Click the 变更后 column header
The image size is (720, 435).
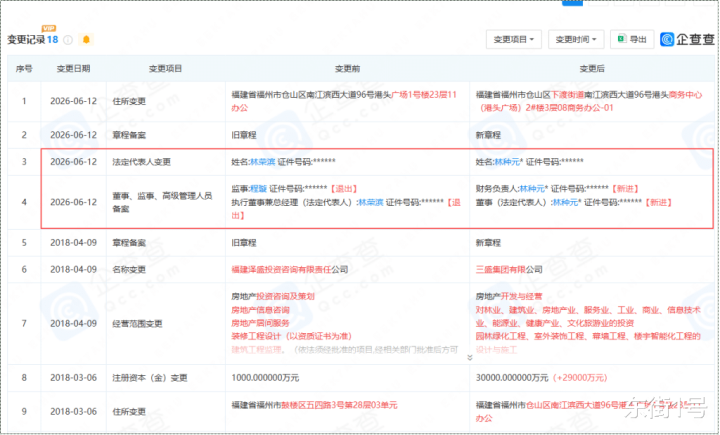tap(592, 69)
